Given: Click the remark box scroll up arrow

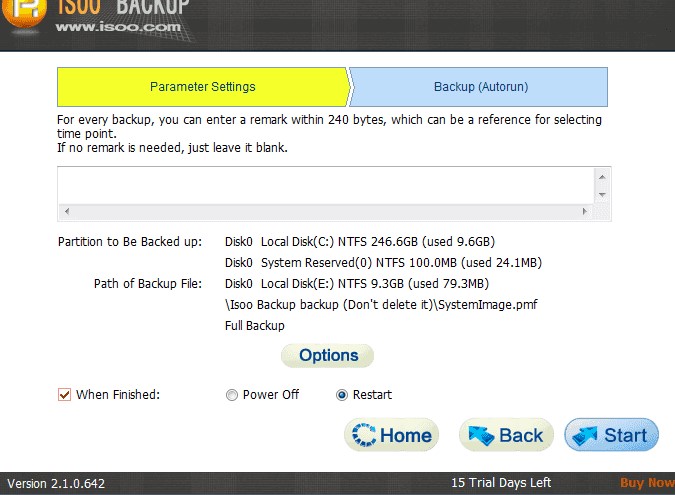Looking at the screenshot, I should coord(602,177).
